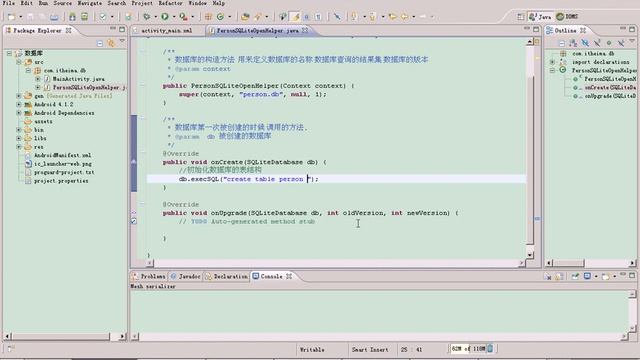Click the New Java Package icon
The width and height of the screenshot is (640, 360).
coord(208,17)
